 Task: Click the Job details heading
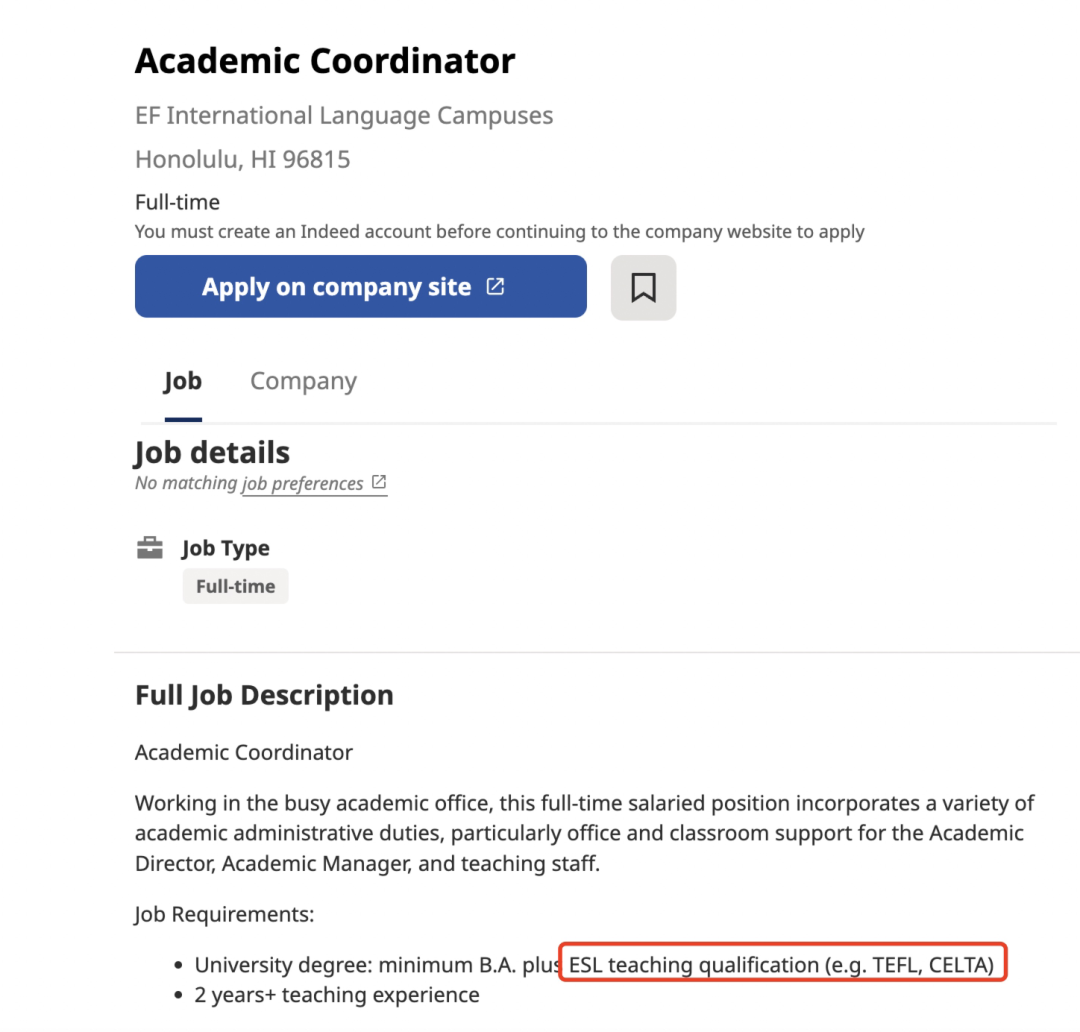point(212,453)
